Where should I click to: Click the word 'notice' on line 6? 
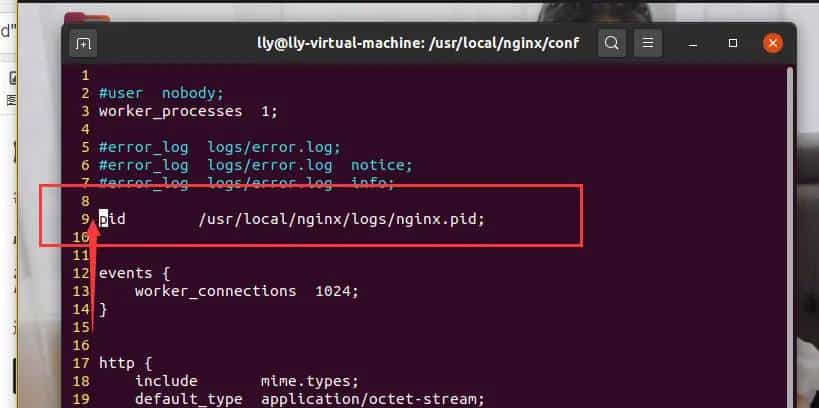pyautogui.click(x=381, y=165)
